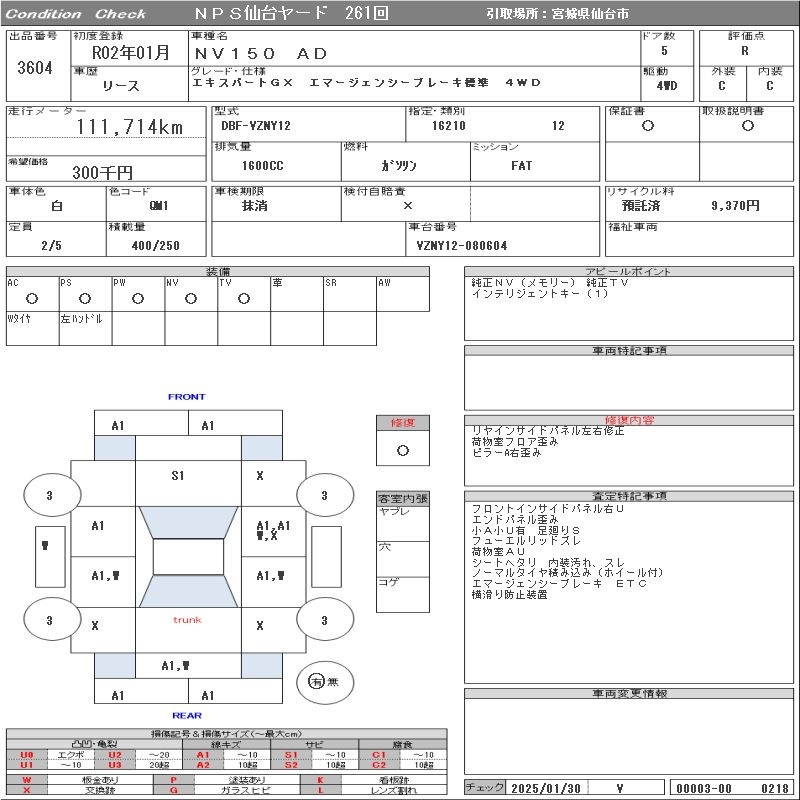Click the Condition Check title

click(x=76, y=14)
